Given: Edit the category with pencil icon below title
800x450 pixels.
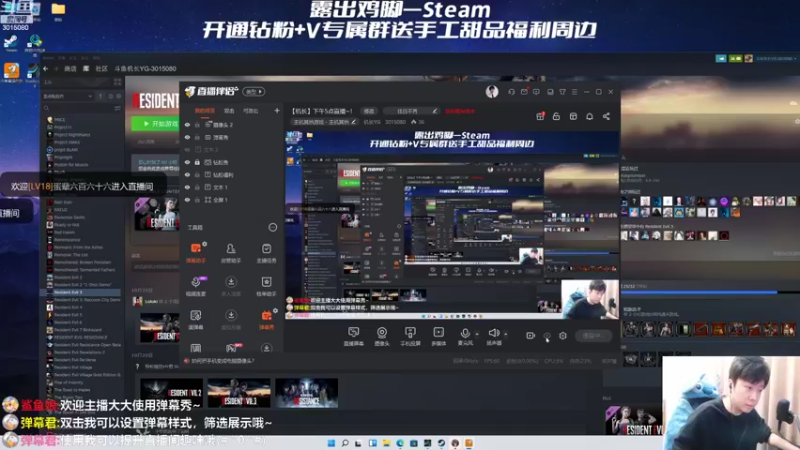Looking at the screenshot, I should (x=354, y=122).
